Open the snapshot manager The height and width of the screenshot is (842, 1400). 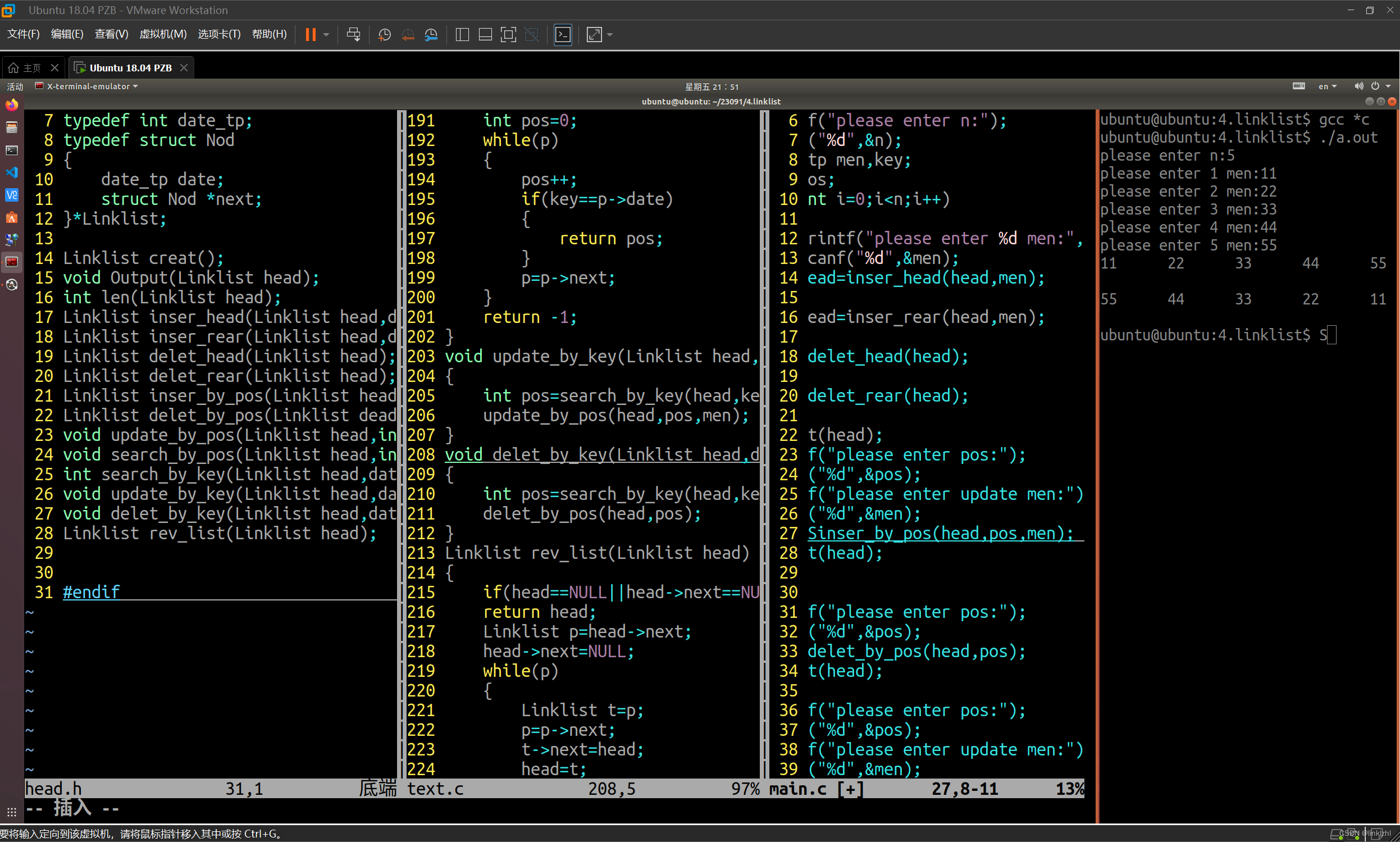431,35
